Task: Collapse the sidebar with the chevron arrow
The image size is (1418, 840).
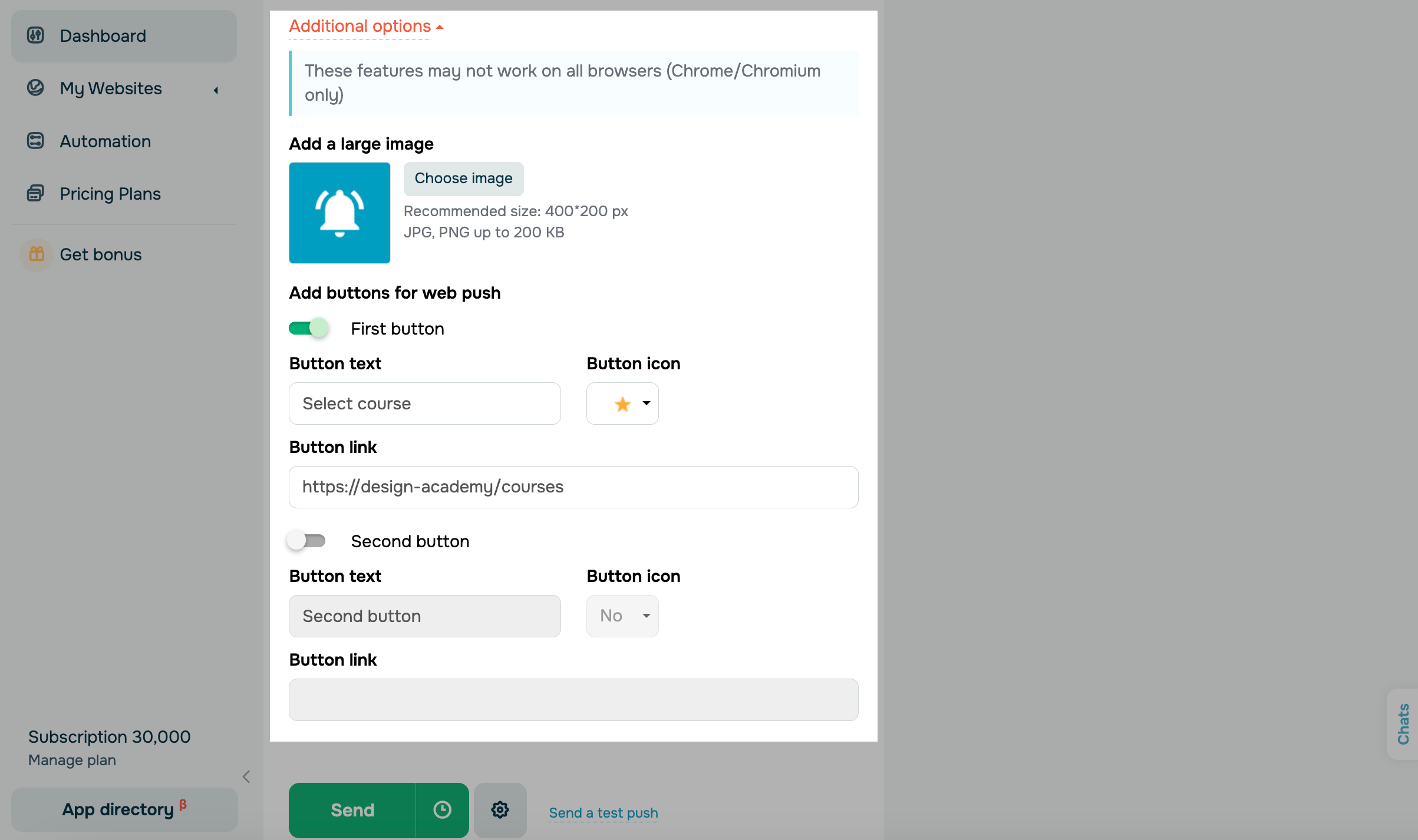Action: pyautogui.click(x=246, y=777)
